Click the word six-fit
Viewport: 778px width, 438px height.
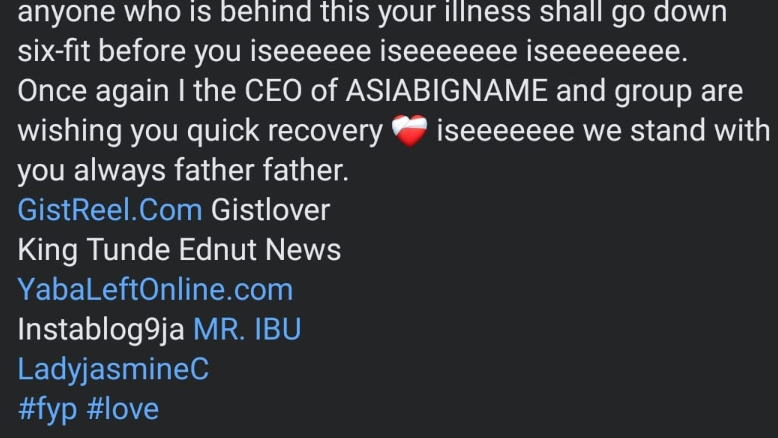54,51
